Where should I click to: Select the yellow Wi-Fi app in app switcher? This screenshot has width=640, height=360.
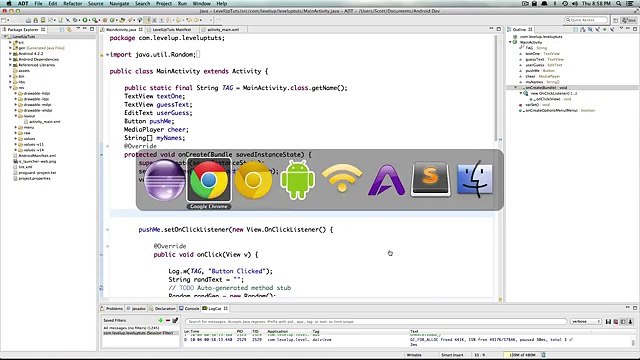(342, 178)
